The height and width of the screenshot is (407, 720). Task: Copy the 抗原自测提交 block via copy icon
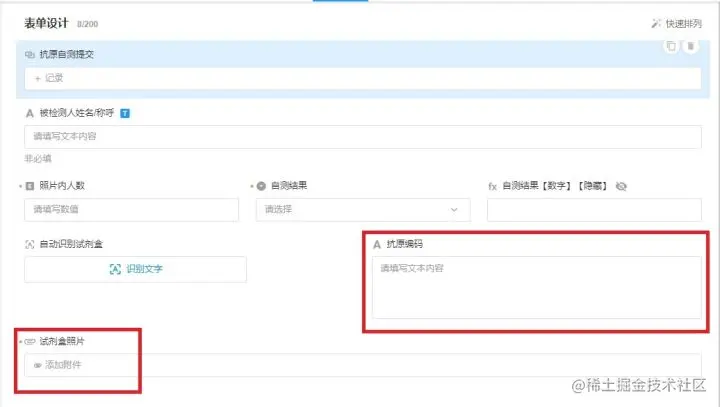[671, 46]
